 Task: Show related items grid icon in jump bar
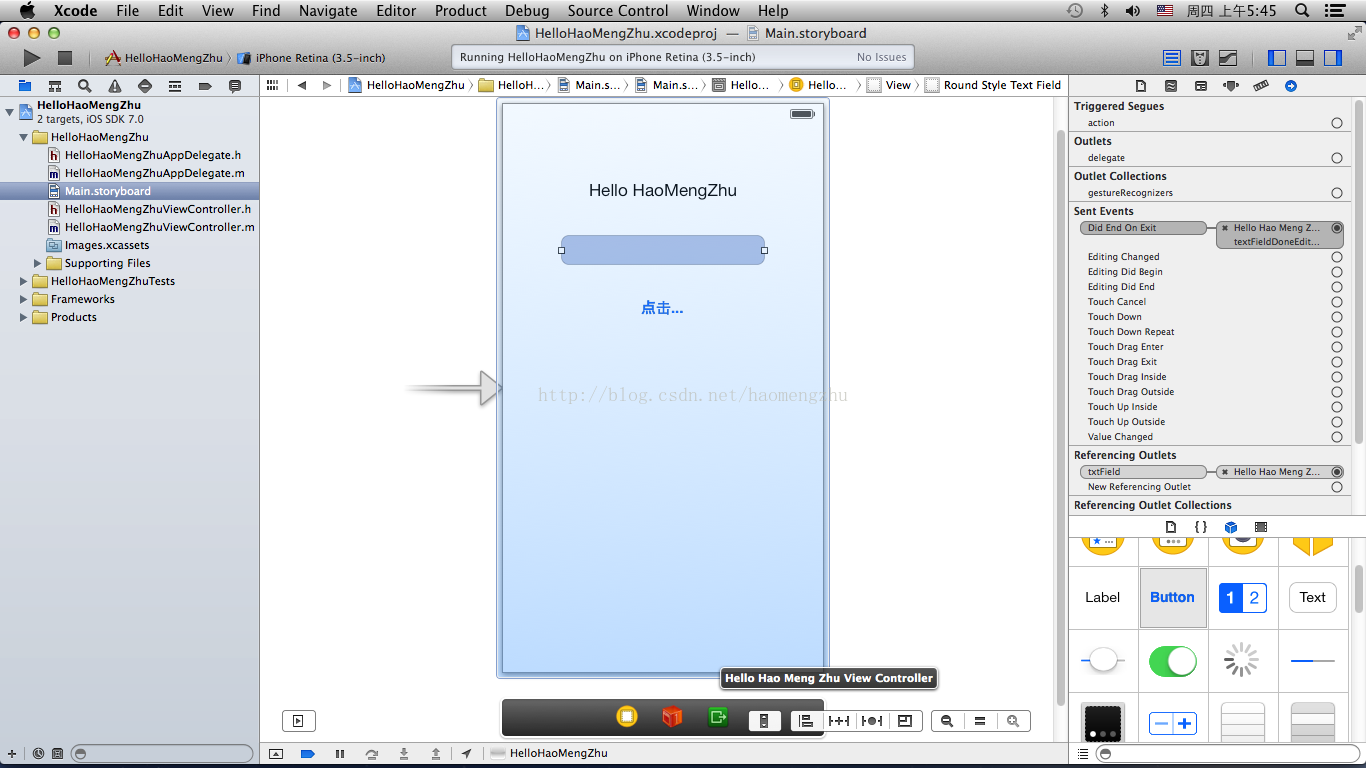[x=272, y=85]
